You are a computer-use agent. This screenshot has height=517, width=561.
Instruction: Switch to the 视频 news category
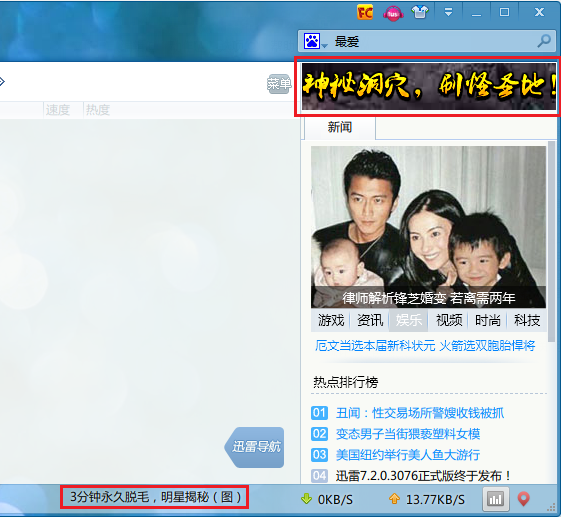coord(449,320)
